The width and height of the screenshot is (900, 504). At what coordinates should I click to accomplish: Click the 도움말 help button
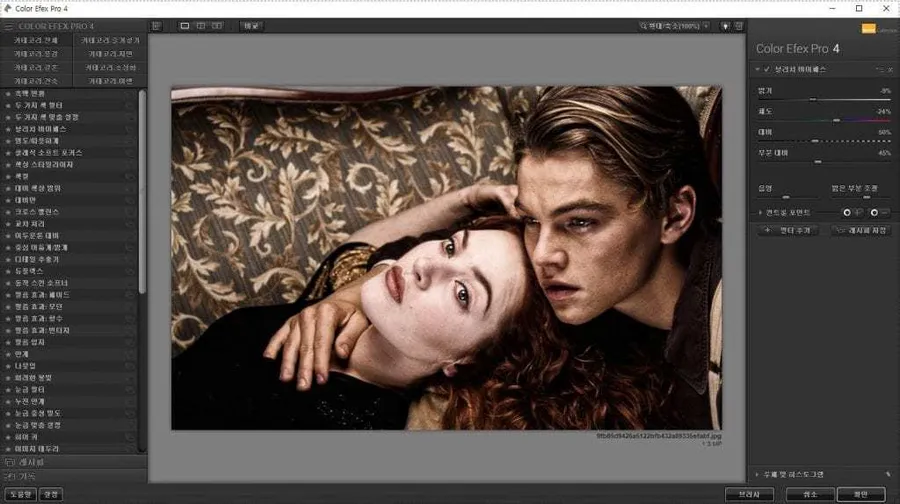tap(21, 494)
